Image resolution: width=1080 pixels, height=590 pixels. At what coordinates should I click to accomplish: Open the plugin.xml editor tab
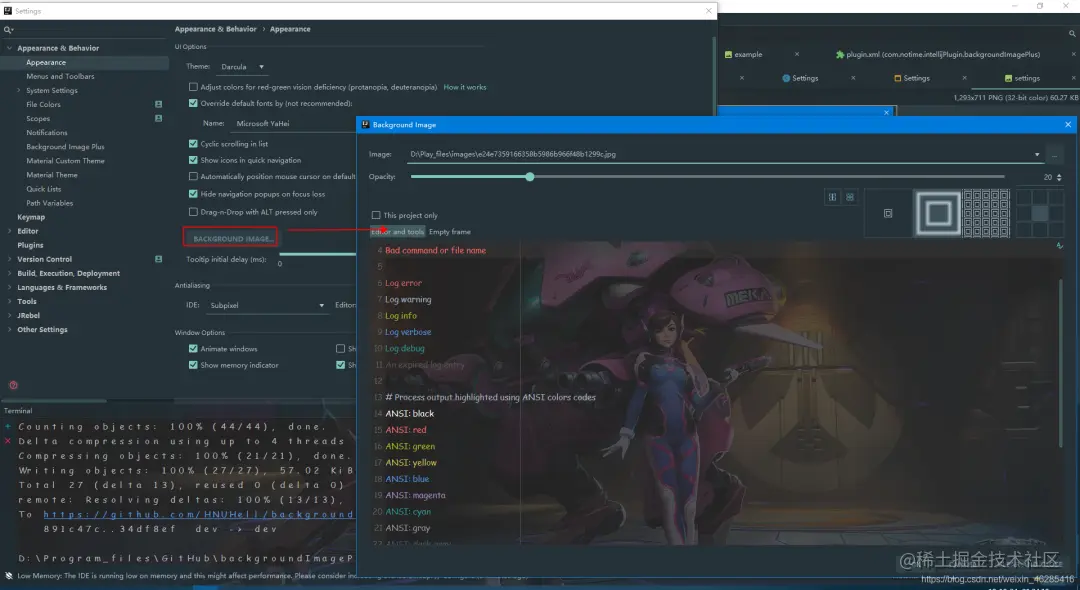click(938, 54)
